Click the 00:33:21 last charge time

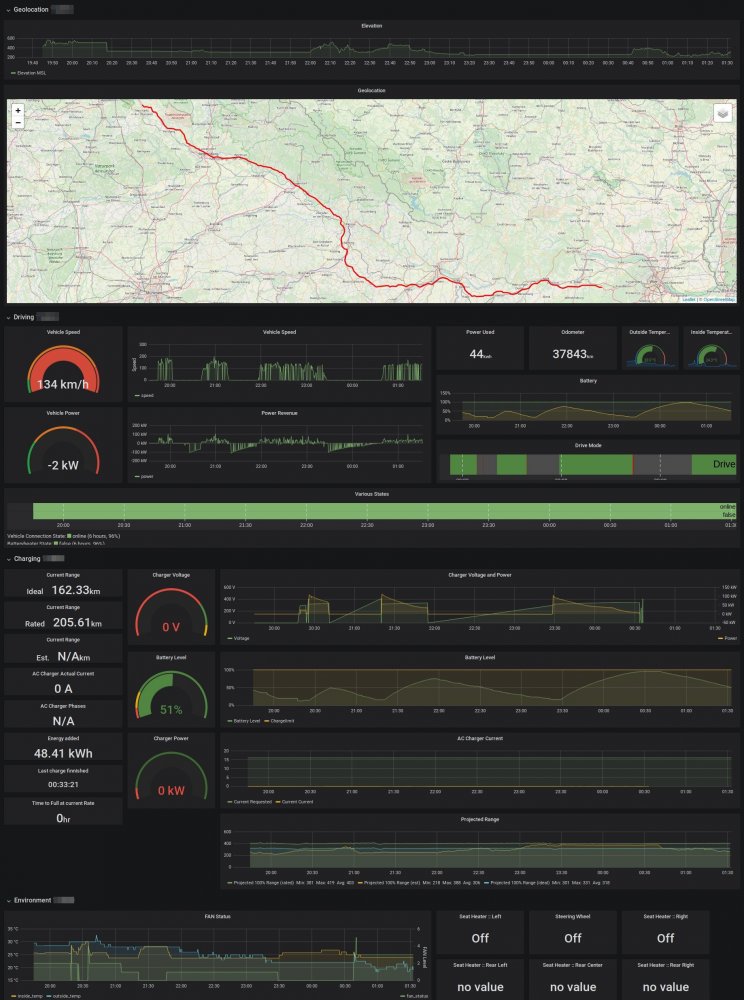pyautogui.click(x=63, y=785)
